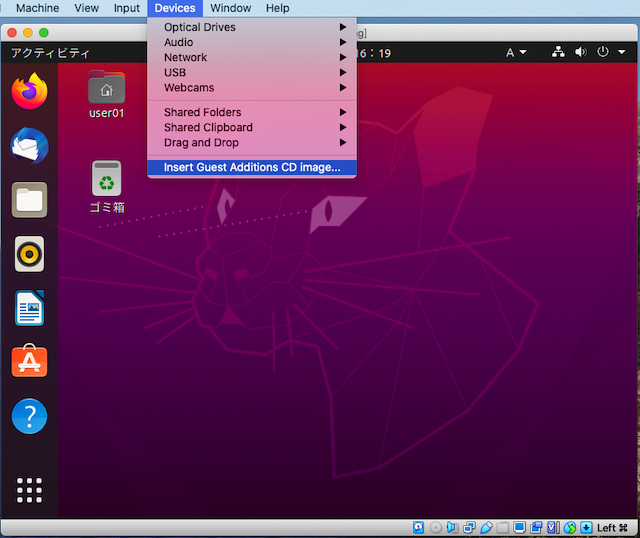Click the VM window green zoom button
Image resolution: width=640 pixels, height=538 pixels.
44,33
